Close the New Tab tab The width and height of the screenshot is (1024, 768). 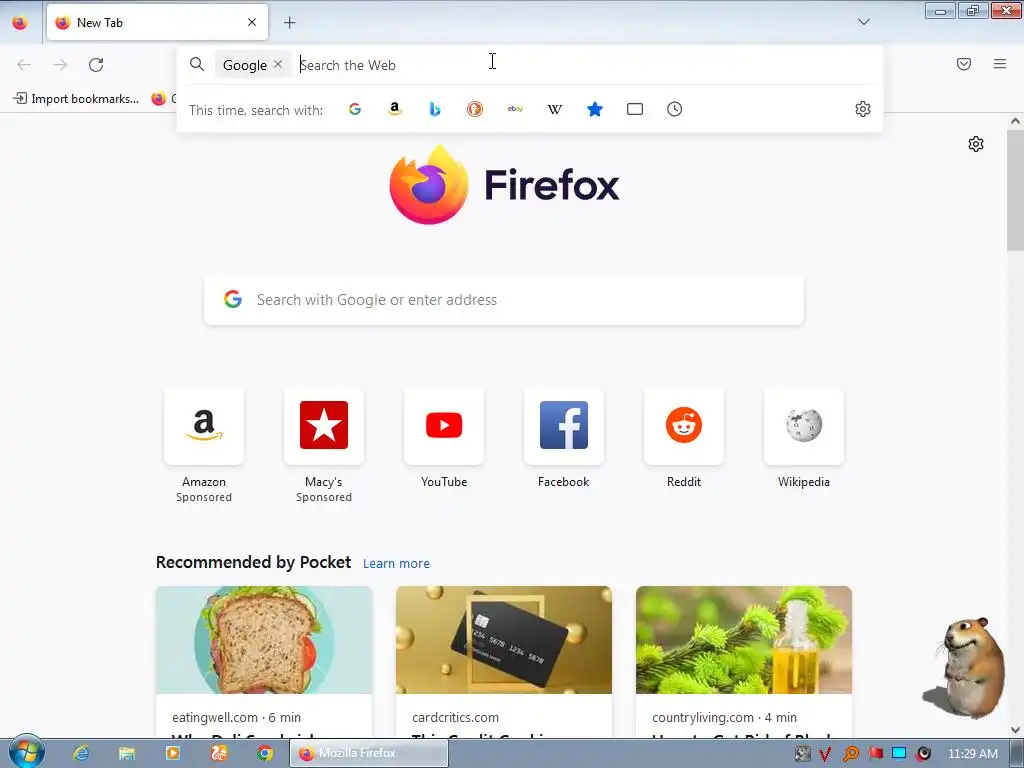[252, 22]
